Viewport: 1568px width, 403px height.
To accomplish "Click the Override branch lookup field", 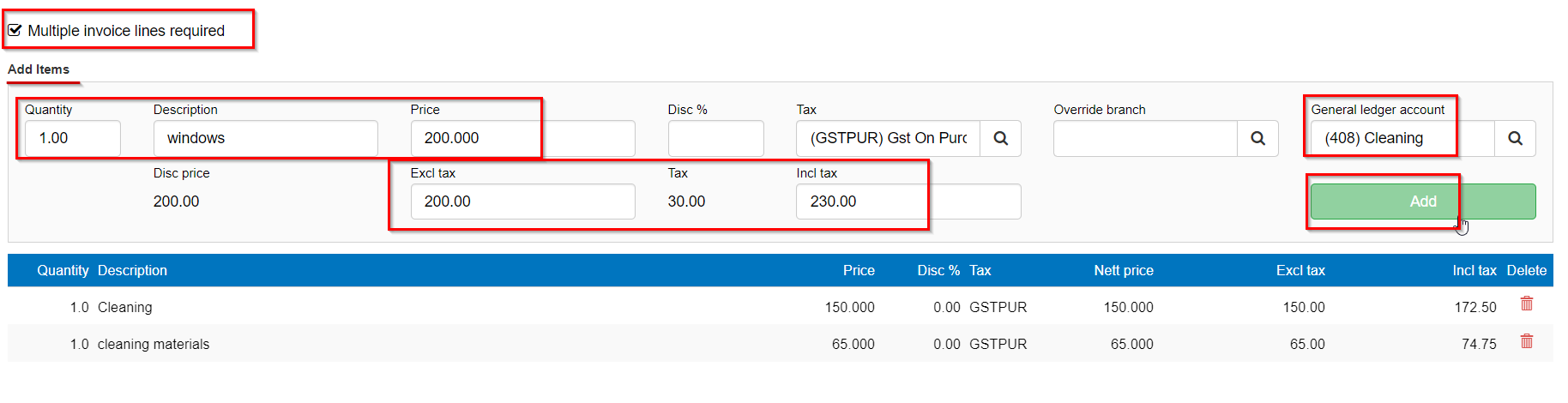I will [x=1146, y=138].
